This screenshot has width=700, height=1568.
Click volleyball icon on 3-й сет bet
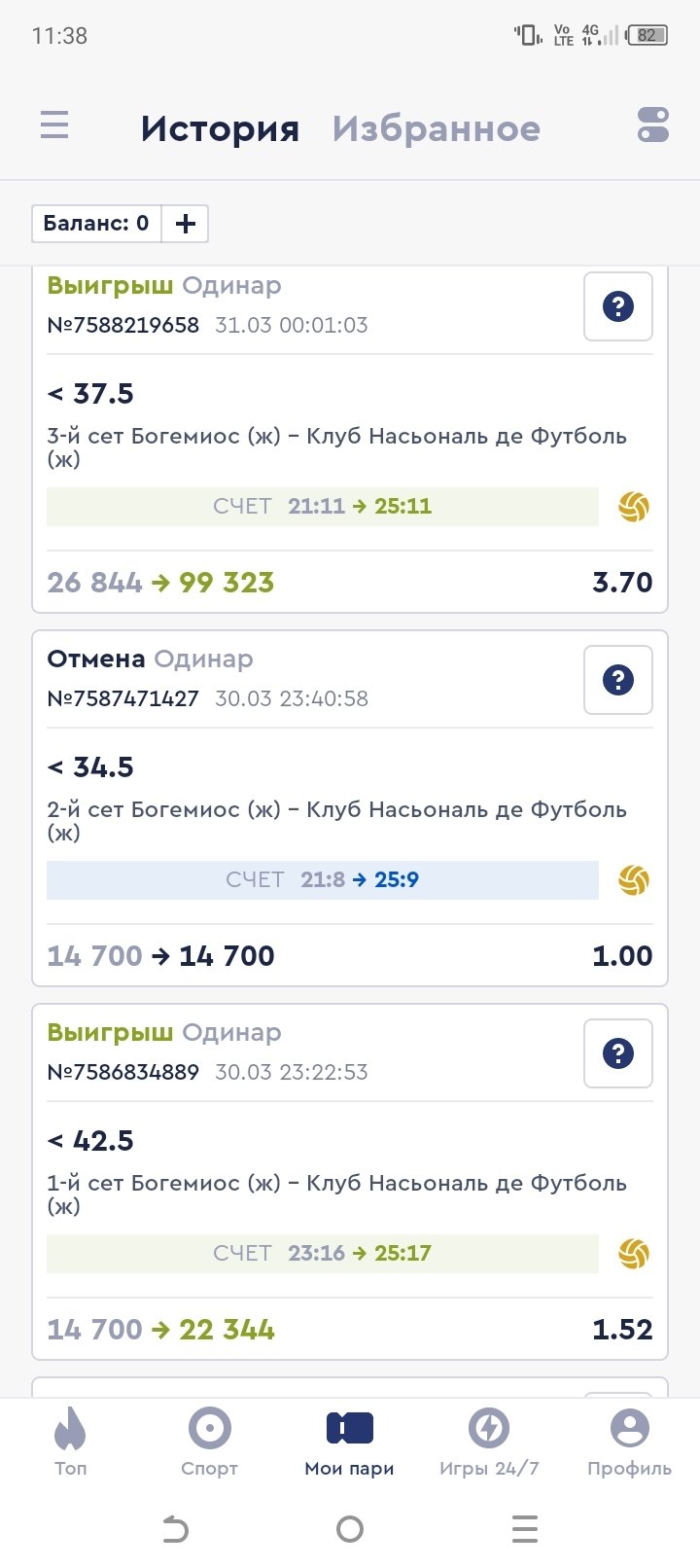pyautogui.click(x=634, y=507)
